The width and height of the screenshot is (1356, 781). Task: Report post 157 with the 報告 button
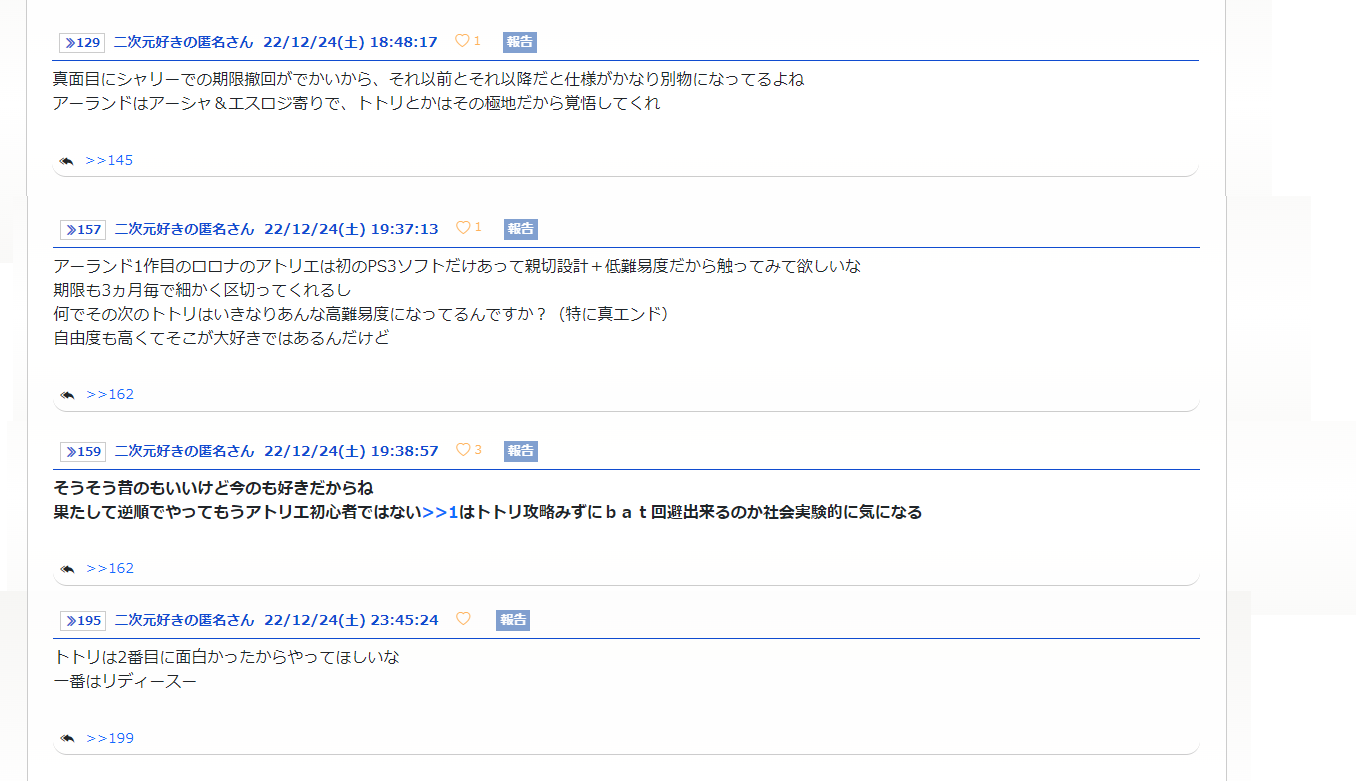[x=521, y=229]
